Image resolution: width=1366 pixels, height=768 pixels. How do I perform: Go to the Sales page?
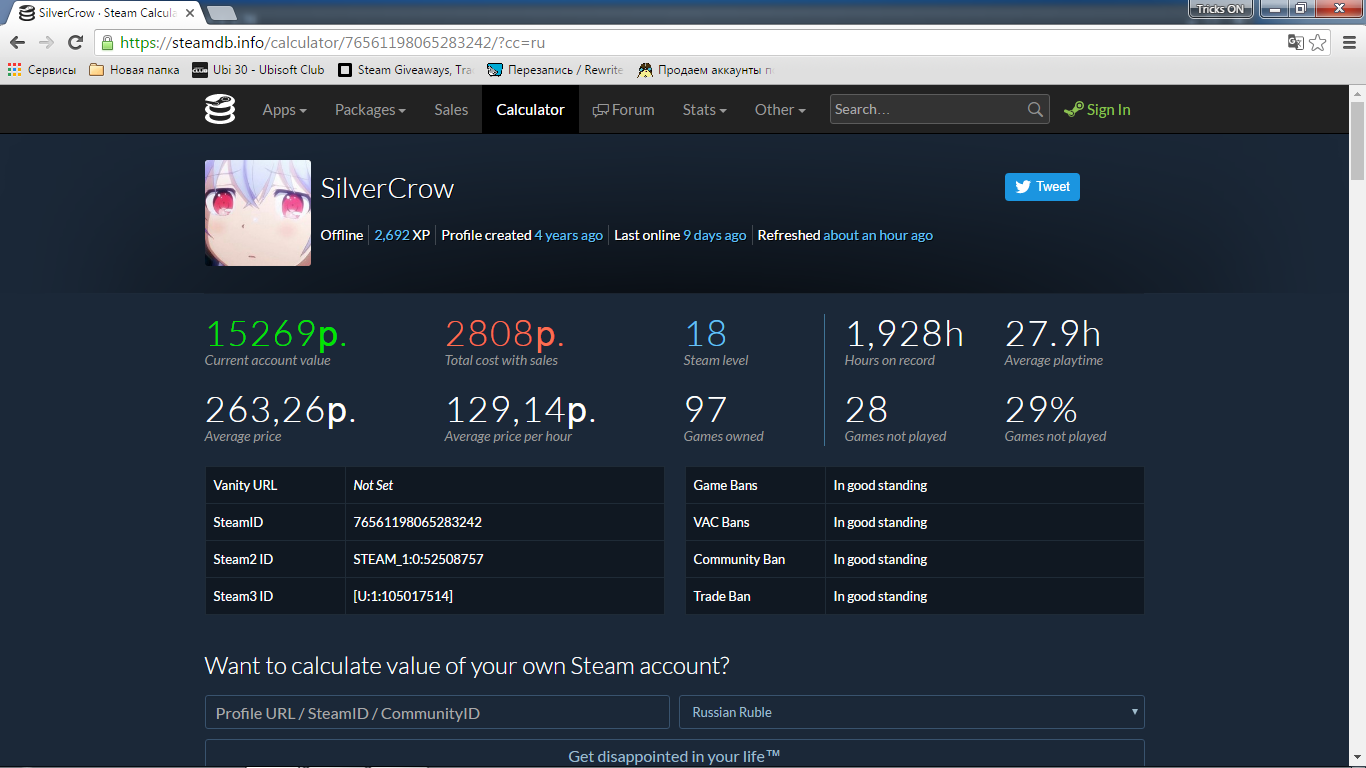click(x=451, y=110)
